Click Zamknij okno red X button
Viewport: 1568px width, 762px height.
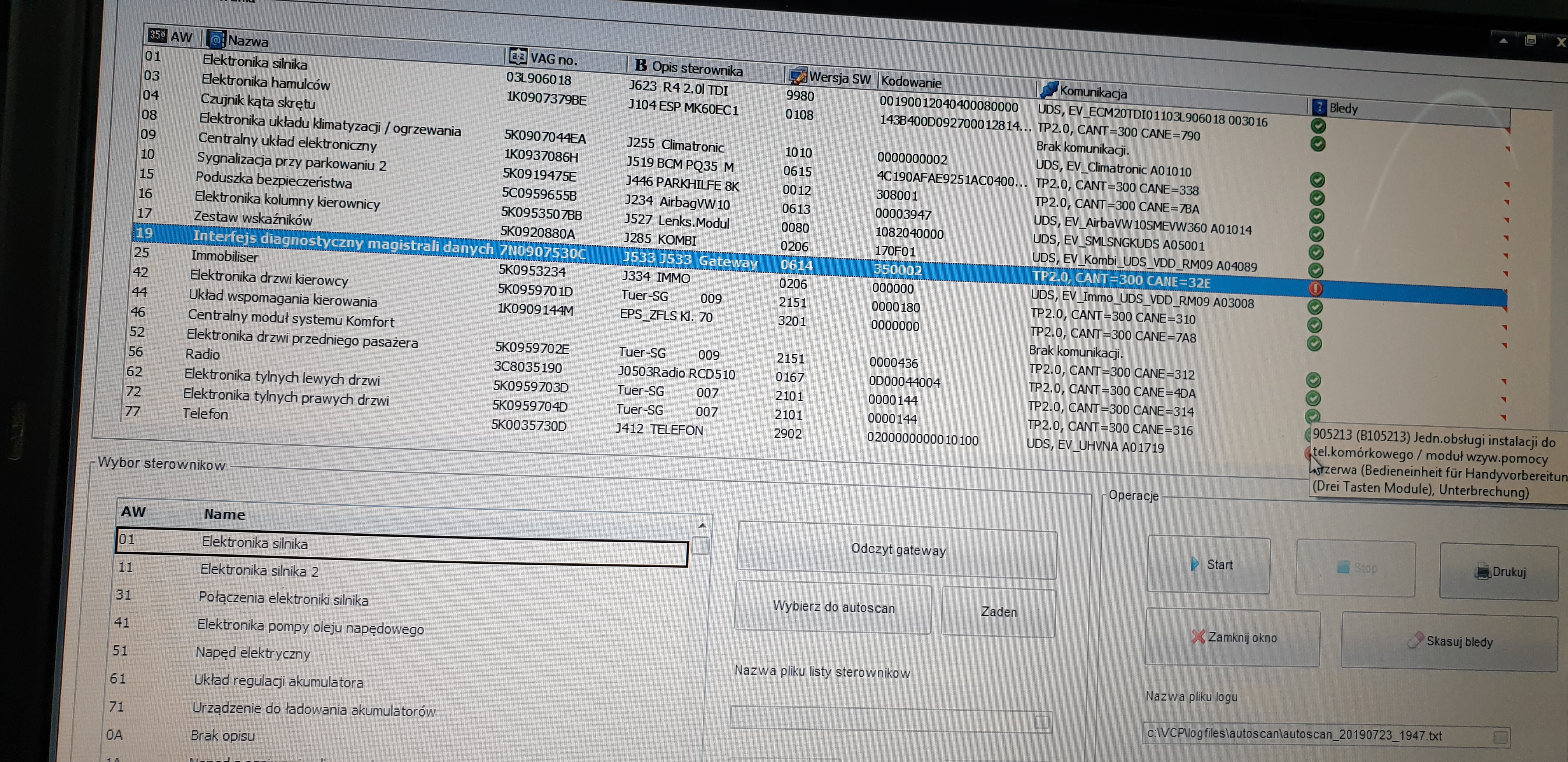(x=1233, y=637)
